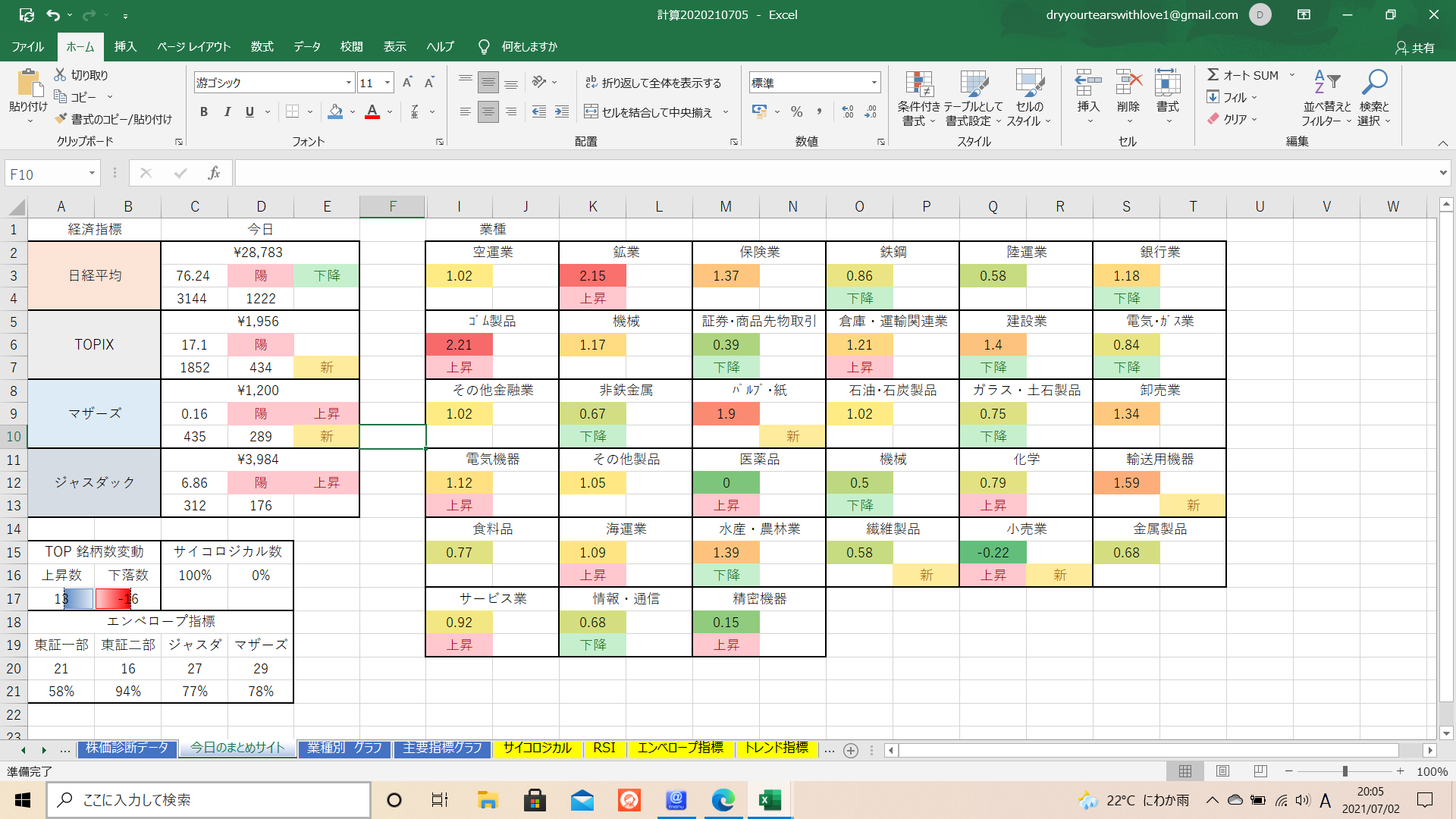Image resolution: width=1456 pixels, height=819 pixels.
Task: Click the AutoSum sigma icon
Action: (1213, 75)
